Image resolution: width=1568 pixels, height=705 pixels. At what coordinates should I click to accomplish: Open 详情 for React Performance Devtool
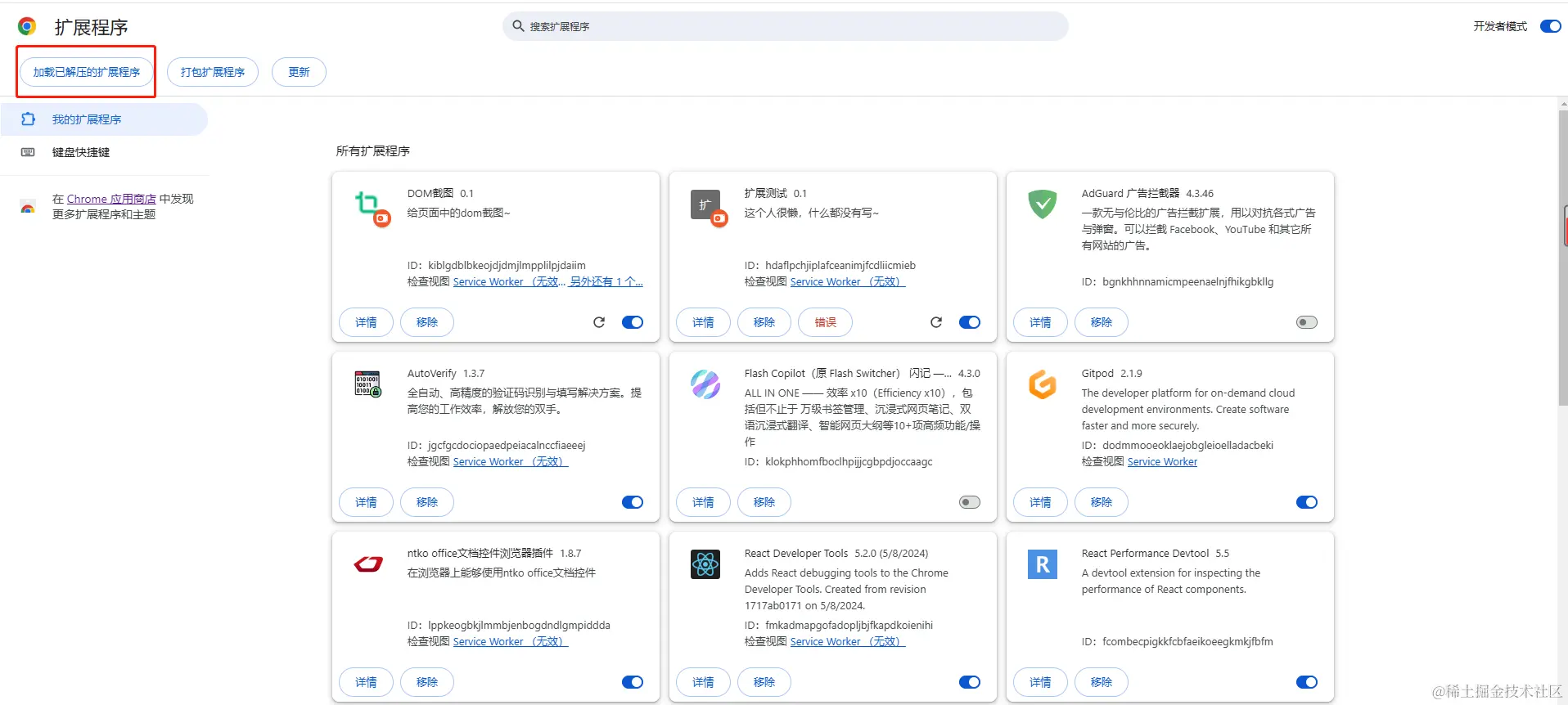[x=1040, y=682]
